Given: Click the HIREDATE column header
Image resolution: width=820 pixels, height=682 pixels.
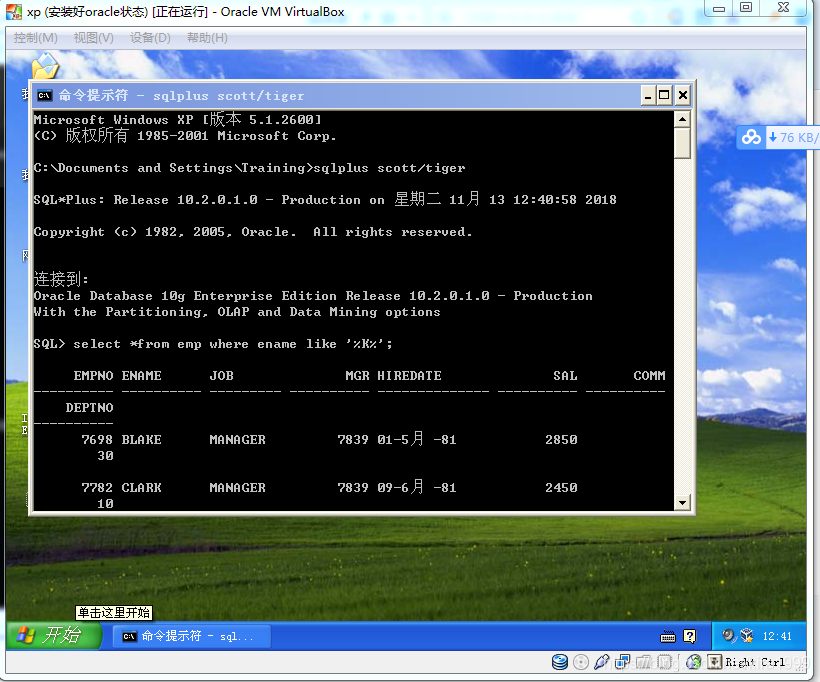Looking at the screenshot, I should pos(409,376).
